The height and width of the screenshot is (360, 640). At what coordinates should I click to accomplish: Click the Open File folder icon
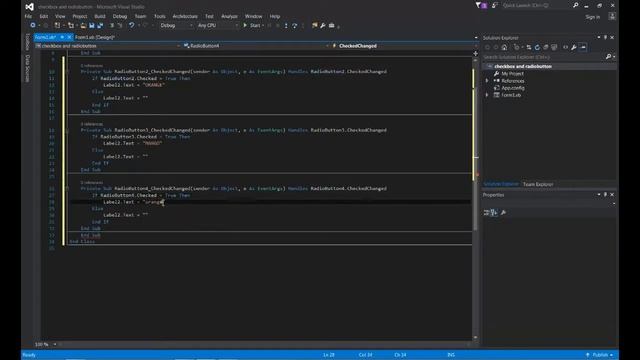click(x=83, y=25)
